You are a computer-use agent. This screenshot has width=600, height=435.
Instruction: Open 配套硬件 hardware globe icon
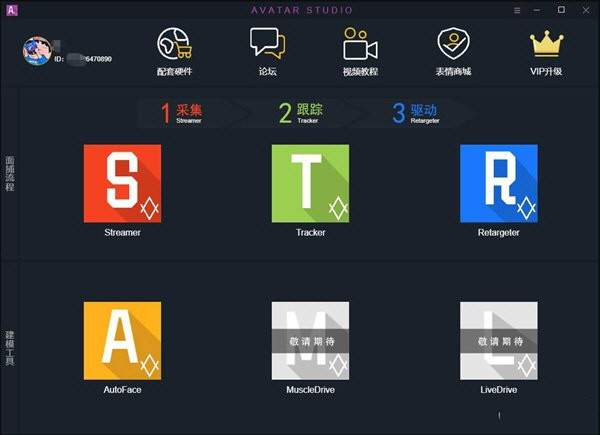[173, 45]
